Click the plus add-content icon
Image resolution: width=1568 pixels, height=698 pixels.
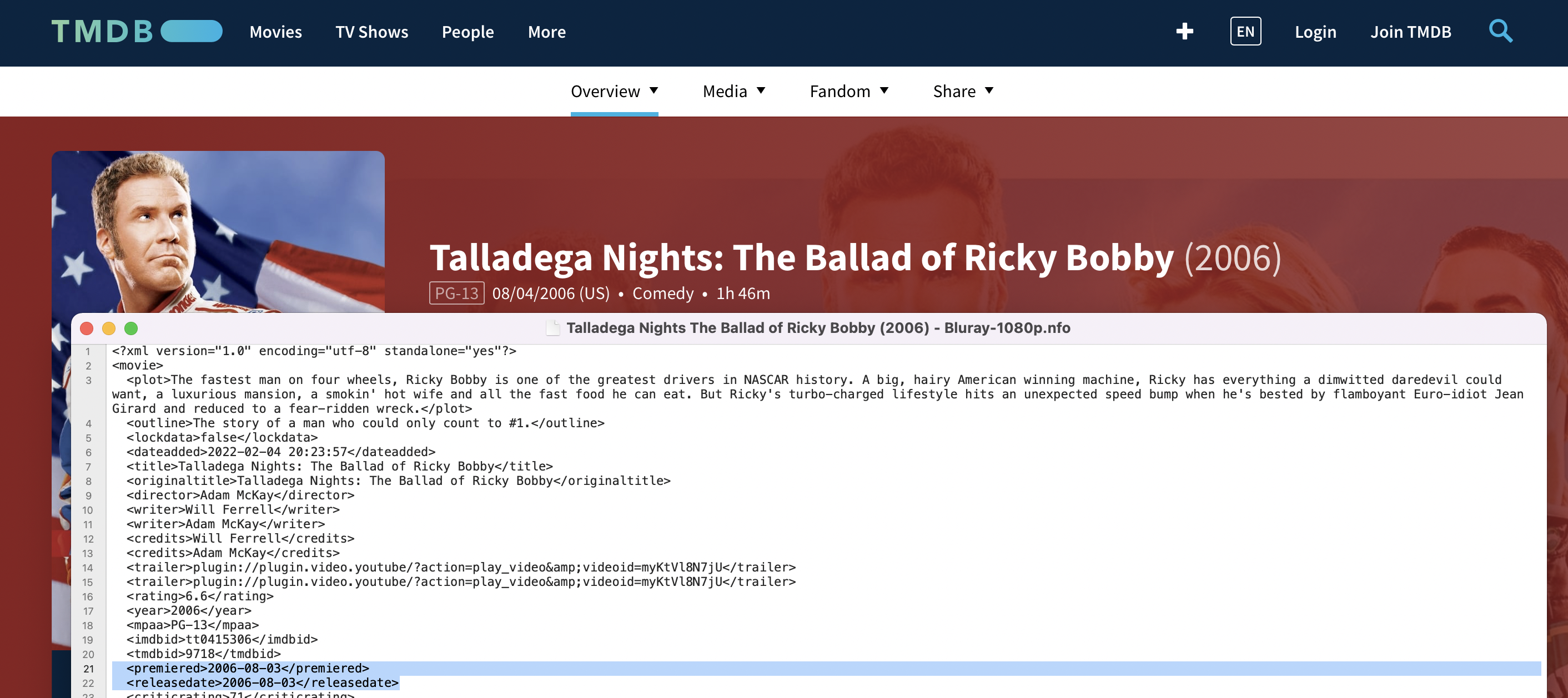point(1184,32)
